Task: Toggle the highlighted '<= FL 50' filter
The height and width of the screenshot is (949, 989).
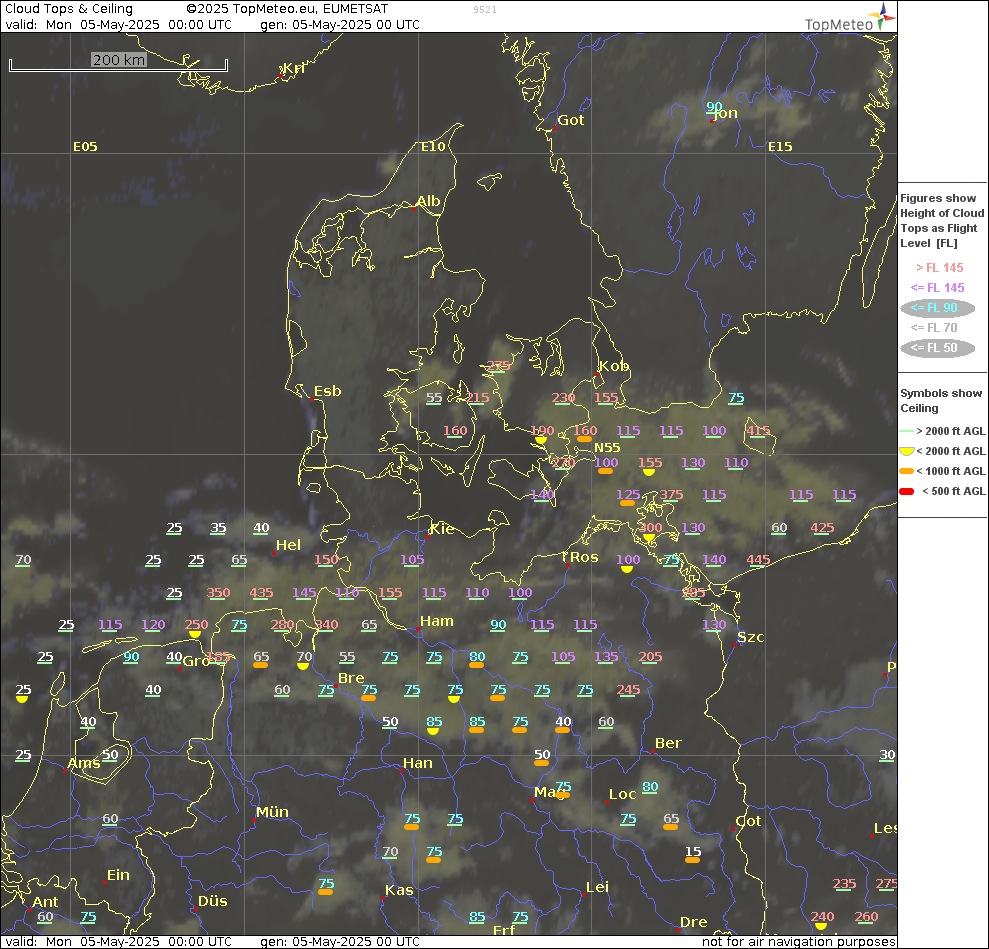Action: tap(937, 348)
